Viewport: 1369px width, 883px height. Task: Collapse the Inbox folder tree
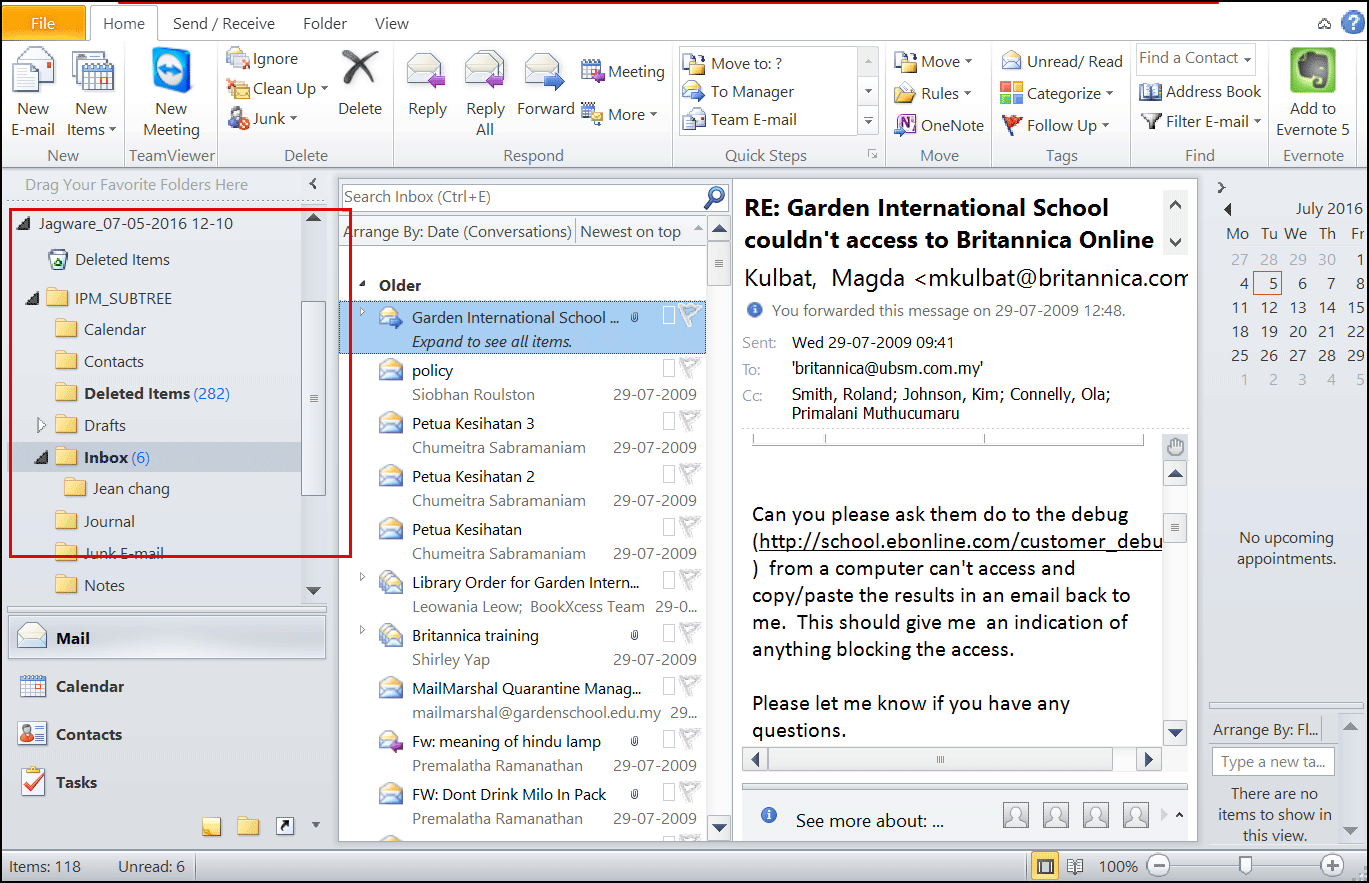point(41,458)
